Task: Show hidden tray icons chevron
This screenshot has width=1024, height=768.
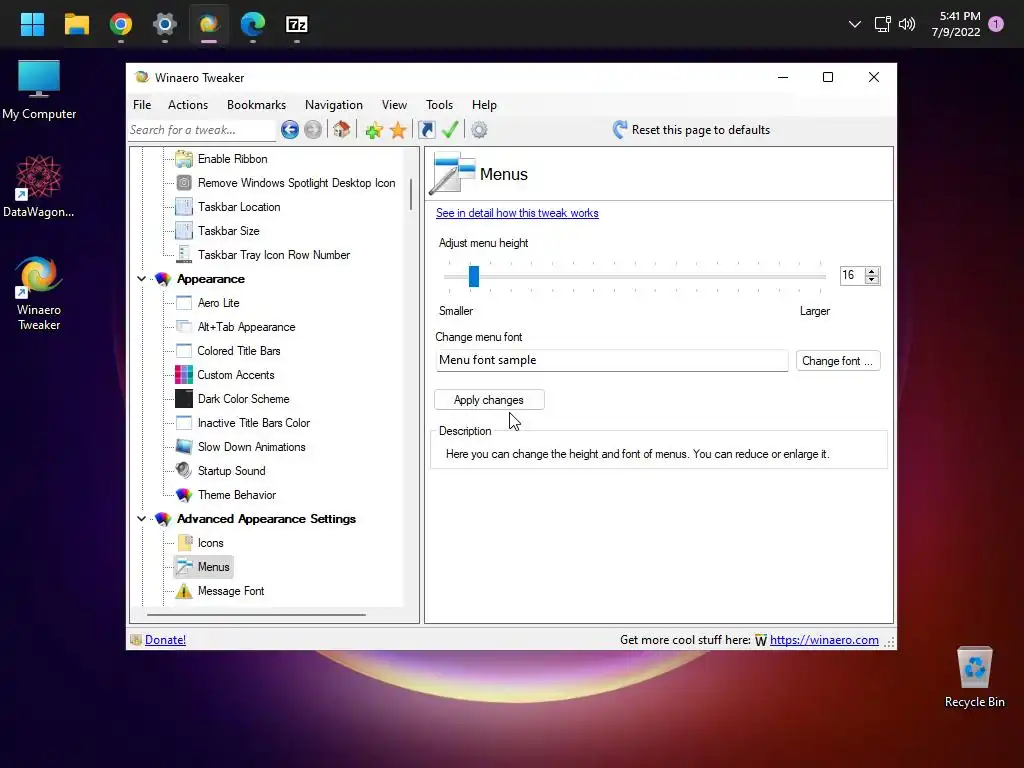Action: (x=854, y=25)
